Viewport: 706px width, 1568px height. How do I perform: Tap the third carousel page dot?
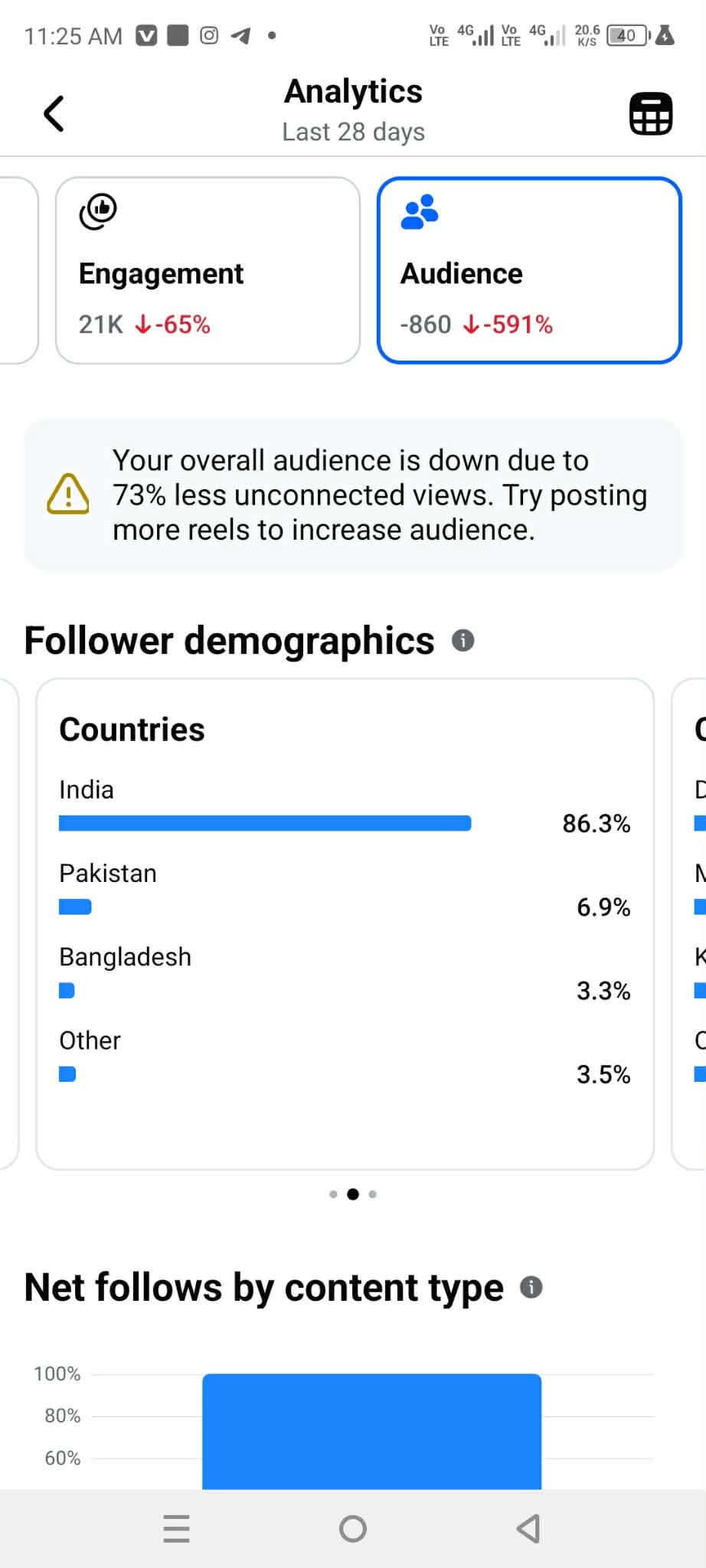pos(373,1194)
